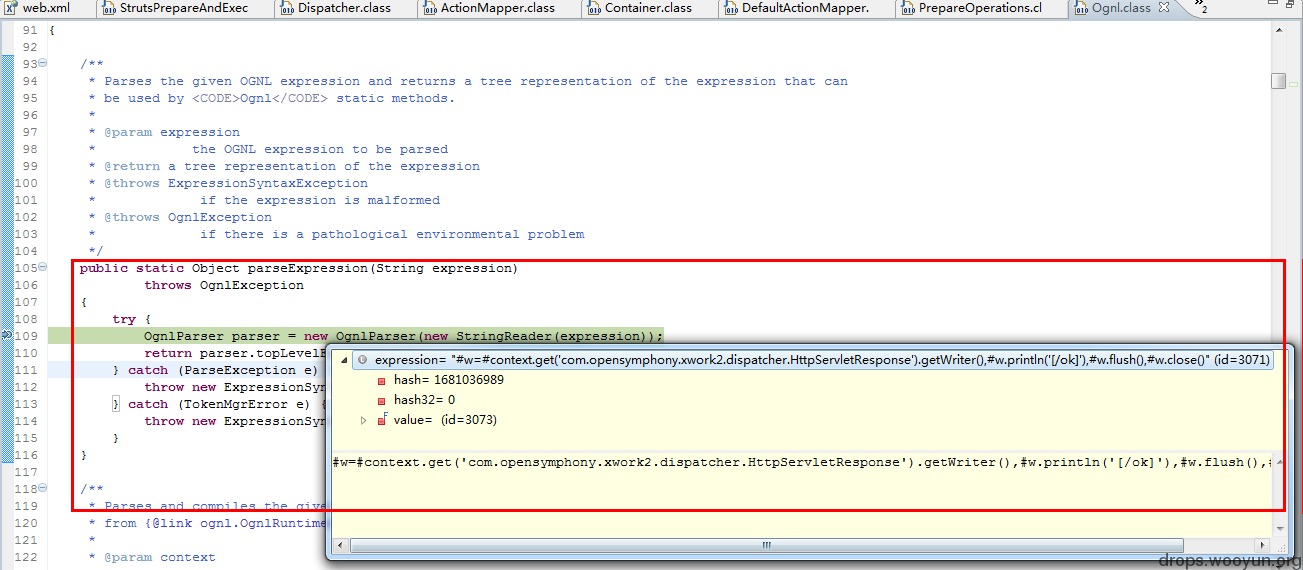Screen dimensions: 1303x570
Task: Show the hidden editors overflow list
Action: [1200, 8]
